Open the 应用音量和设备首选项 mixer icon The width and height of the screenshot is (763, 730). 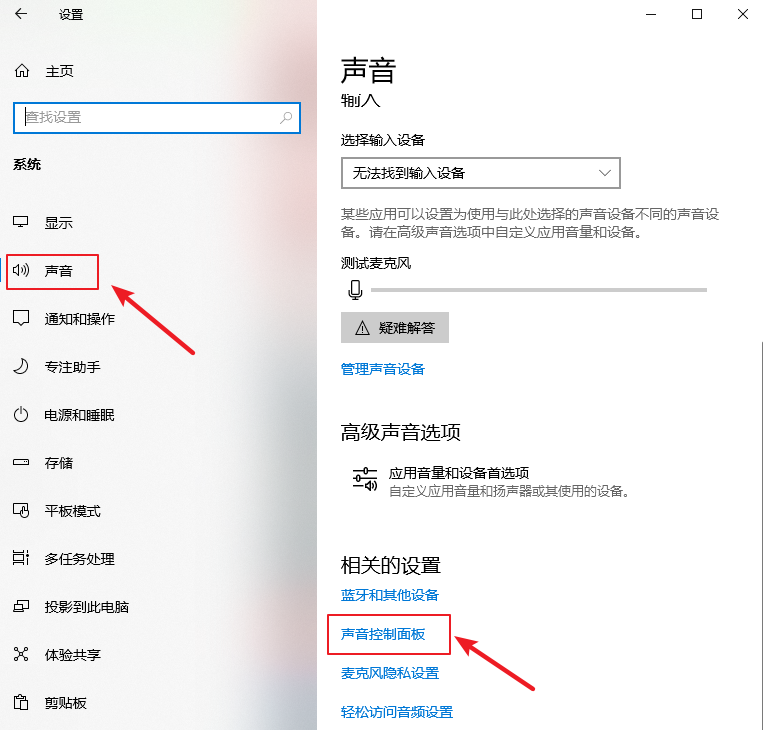click(365, 480)
